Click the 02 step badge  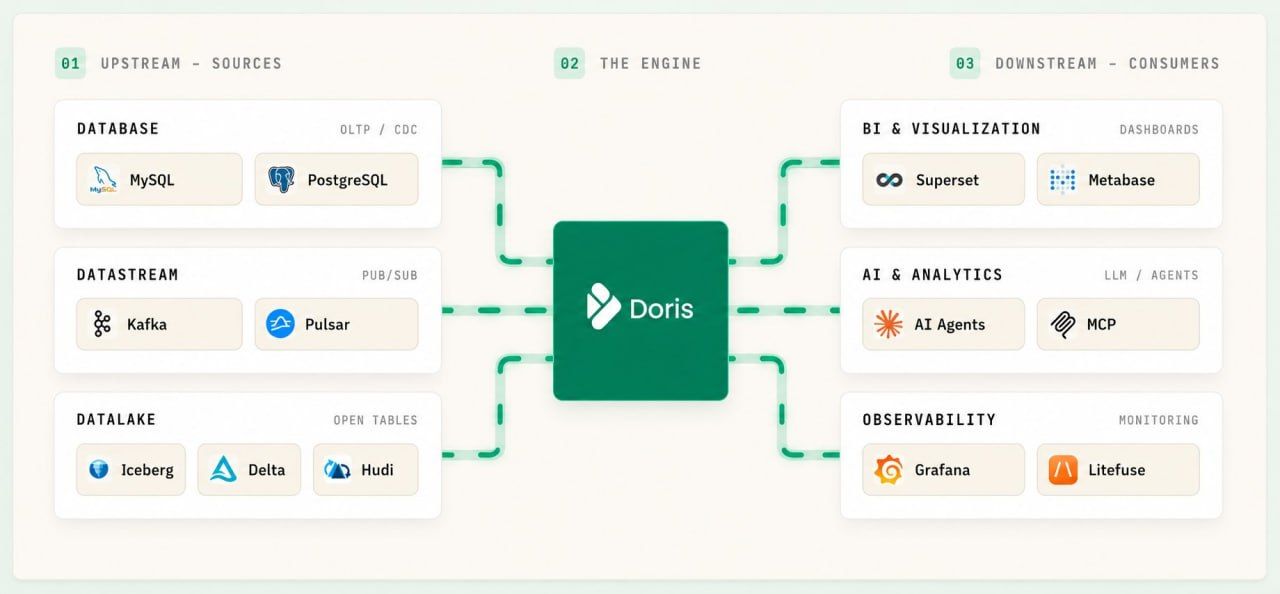(x=569, y=63)
